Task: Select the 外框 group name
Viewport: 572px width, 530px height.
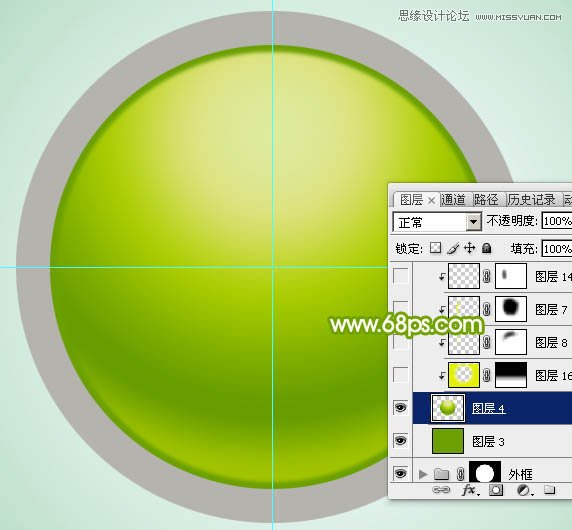Action: click(x=520, y=475)
